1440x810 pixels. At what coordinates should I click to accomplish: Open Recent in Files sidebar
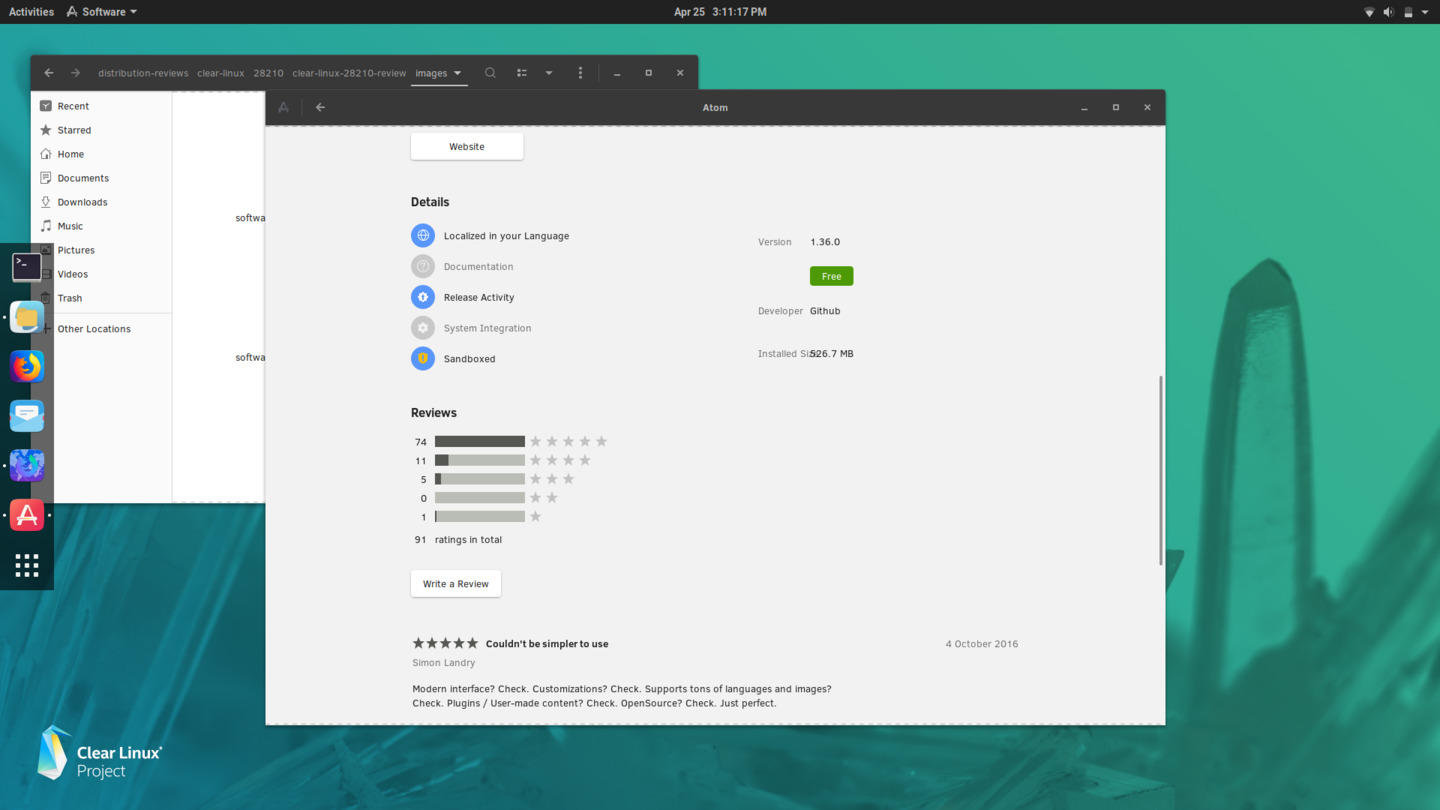pos(102,106)
